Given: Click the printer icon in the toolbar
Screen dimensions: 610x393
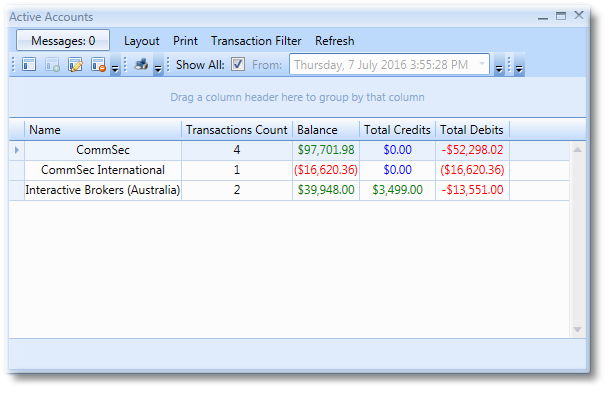Looking at the screenshot, I should (141, 64).
